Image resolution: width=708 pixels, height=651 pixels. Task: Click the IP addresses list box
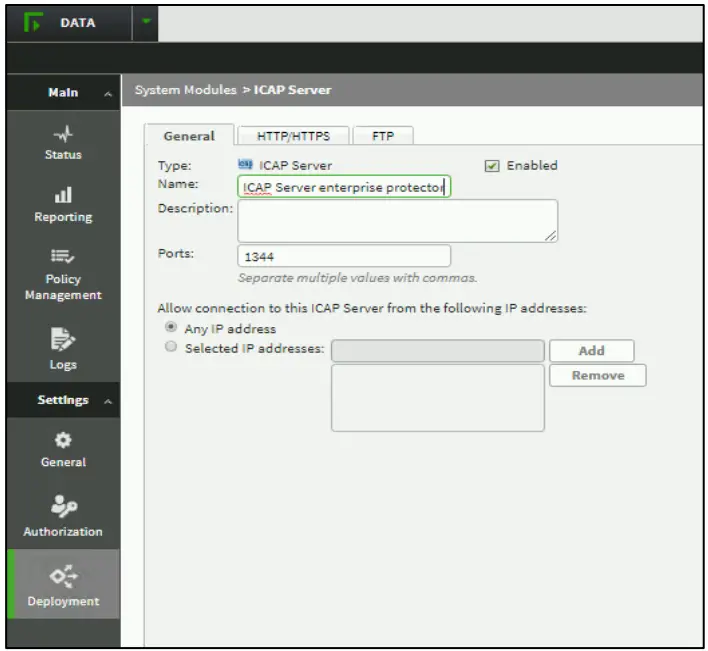[x=438, y=398]
